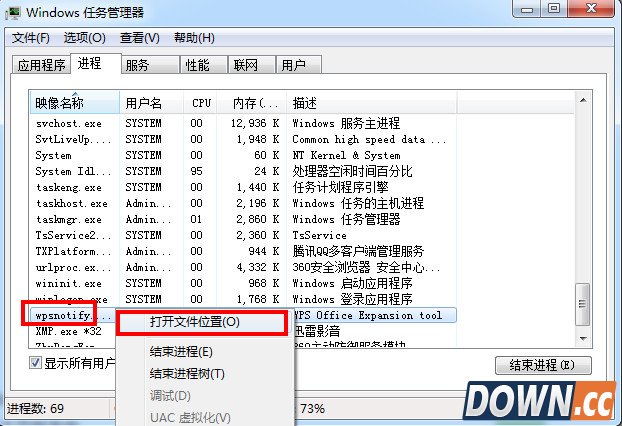
Task: Click the 结束进程(E) button
Action: click(x=543, y=365)
